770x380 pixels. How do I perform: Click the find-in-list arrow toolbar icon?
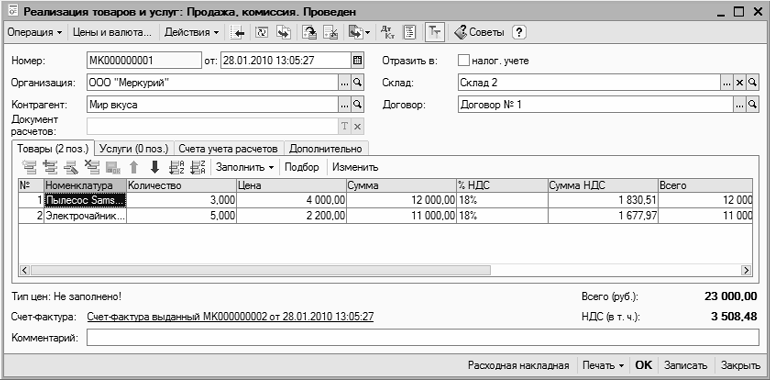(239, 33)
